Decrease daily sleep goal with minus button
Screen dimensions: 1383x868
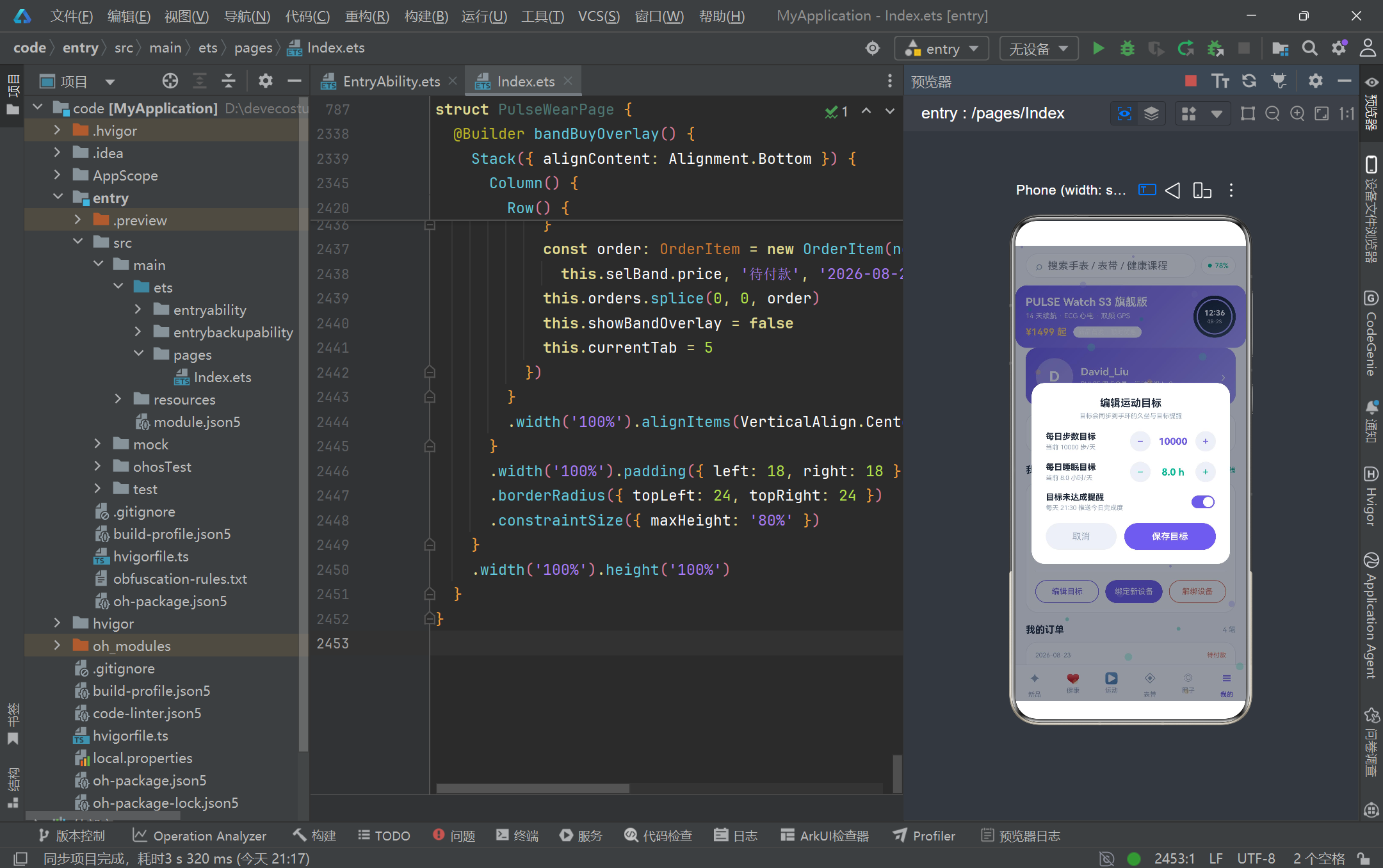(x=1140, y=472)
